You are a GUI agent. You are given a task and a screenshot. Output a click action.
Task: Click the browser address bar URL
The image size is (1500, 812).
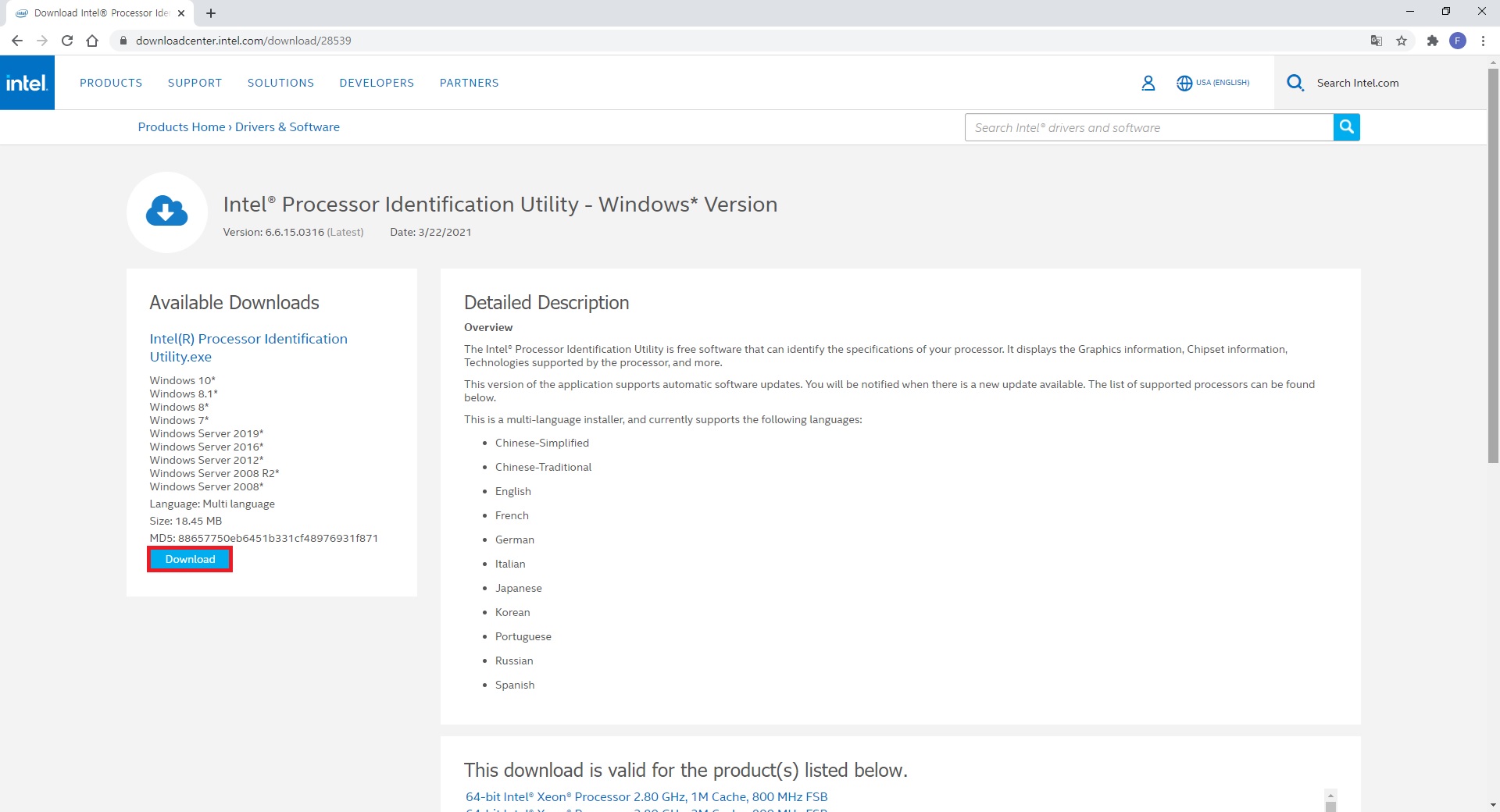click(243, 41)
